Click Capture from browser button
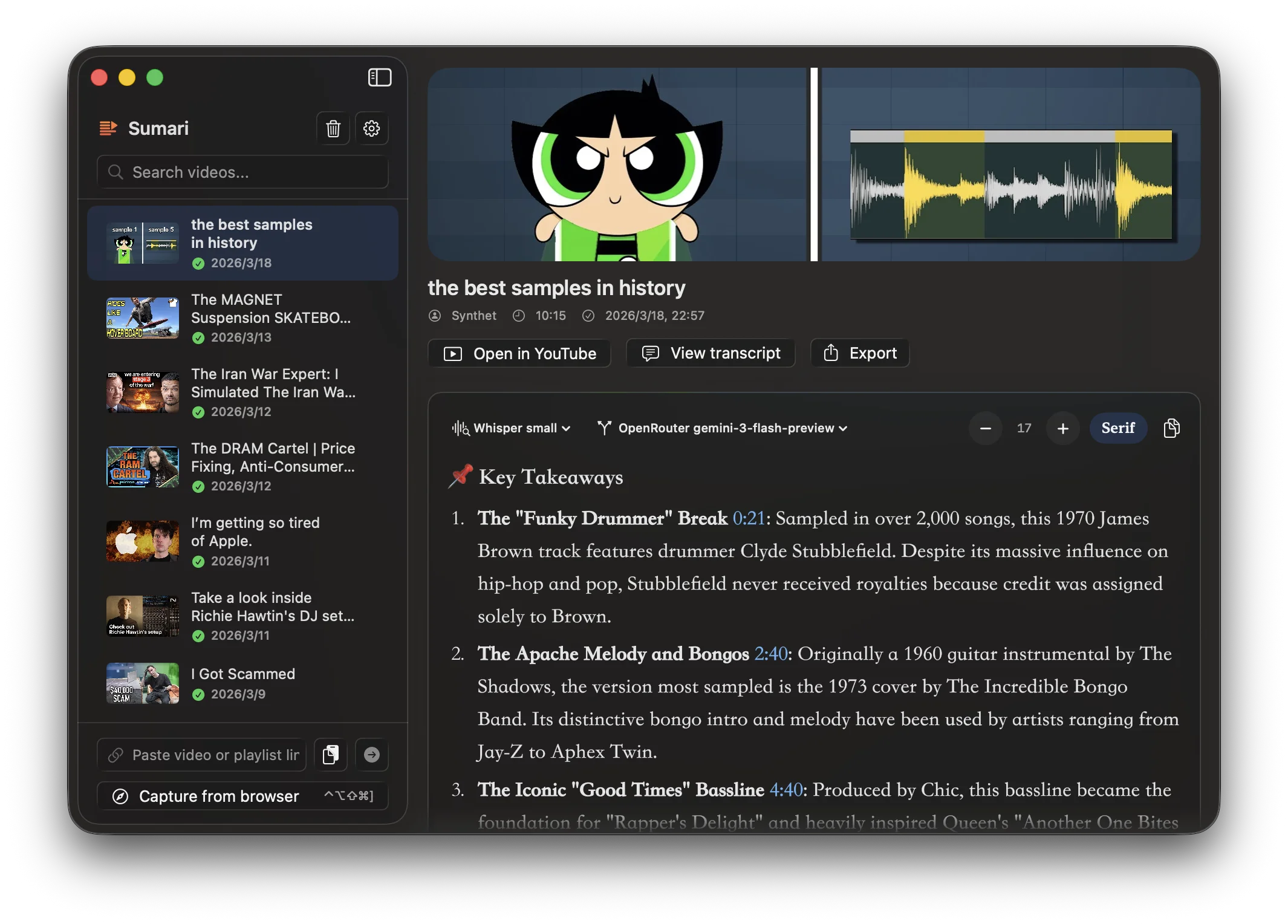Screen dimensions: 1288x924 point(242,796)
